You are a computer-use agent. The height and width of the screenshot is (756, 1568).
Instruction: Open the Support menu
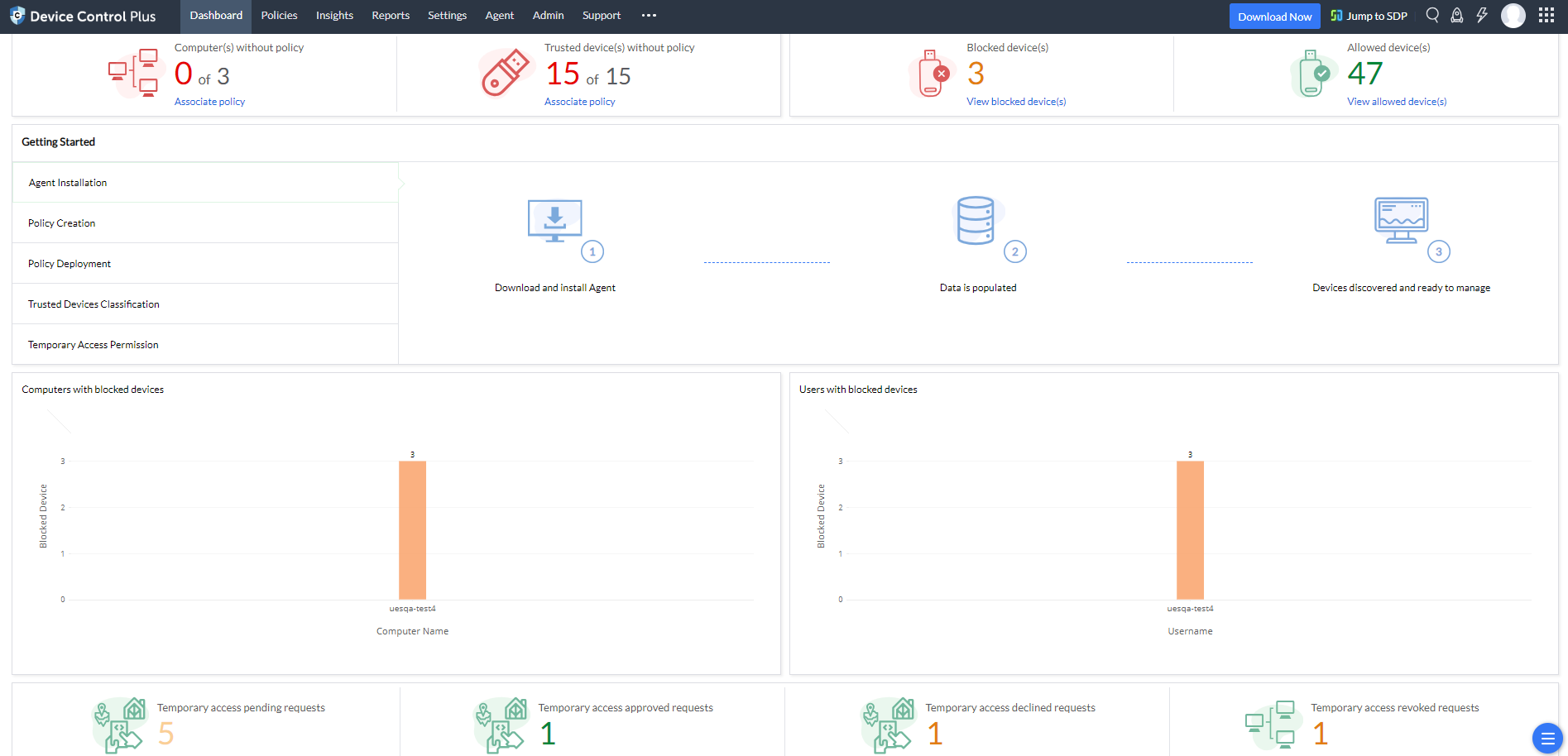602,16
